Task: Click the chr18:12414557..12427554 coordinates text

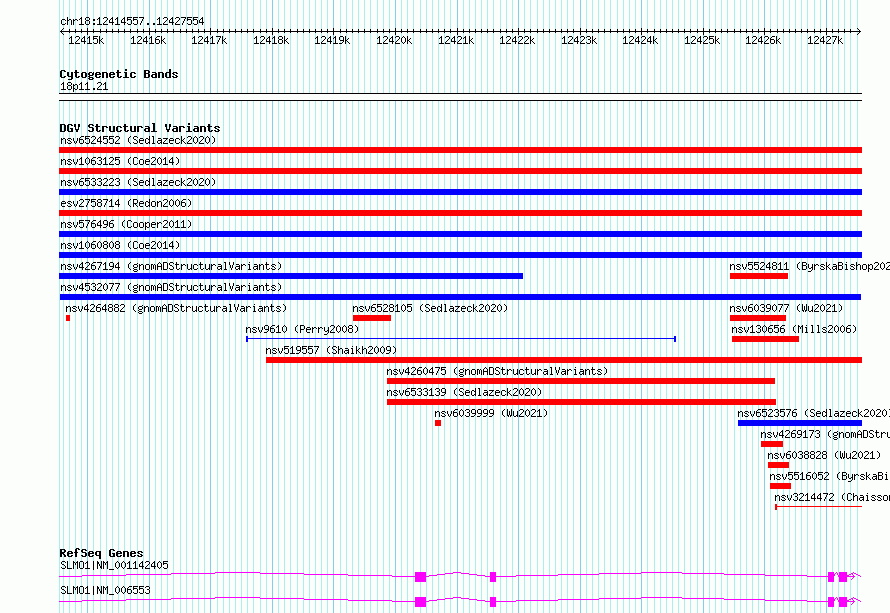Action: (x=132, y=22)
